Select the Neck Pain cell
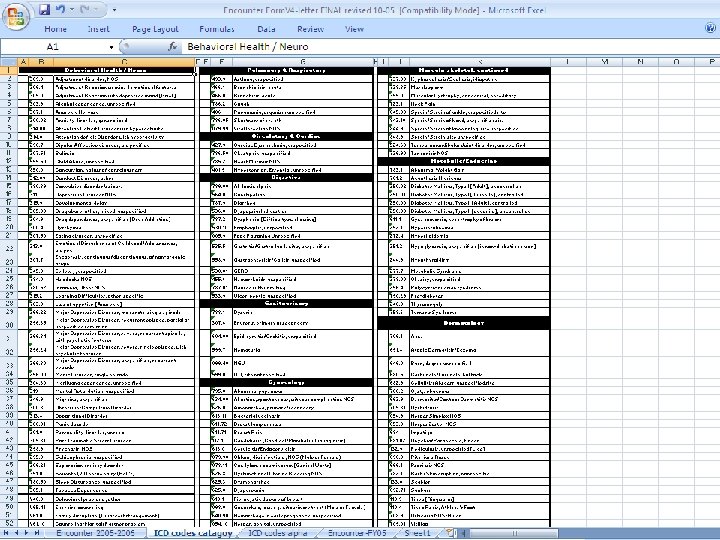720x540 pixels. click(x=479, y=104)
